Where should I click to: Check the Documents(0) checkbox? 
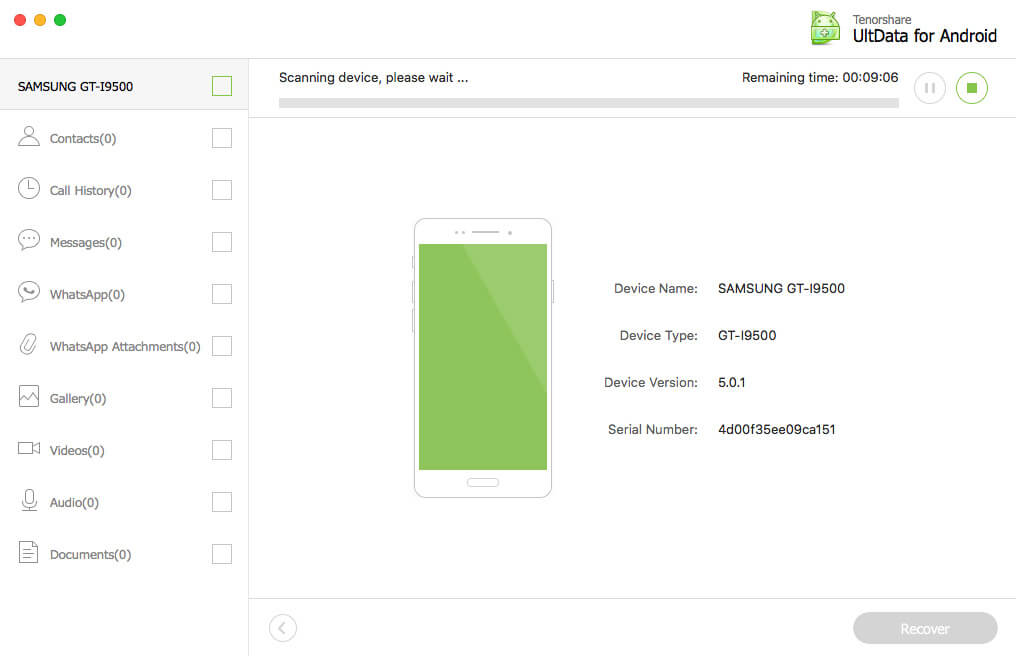[x=222, y=554]
